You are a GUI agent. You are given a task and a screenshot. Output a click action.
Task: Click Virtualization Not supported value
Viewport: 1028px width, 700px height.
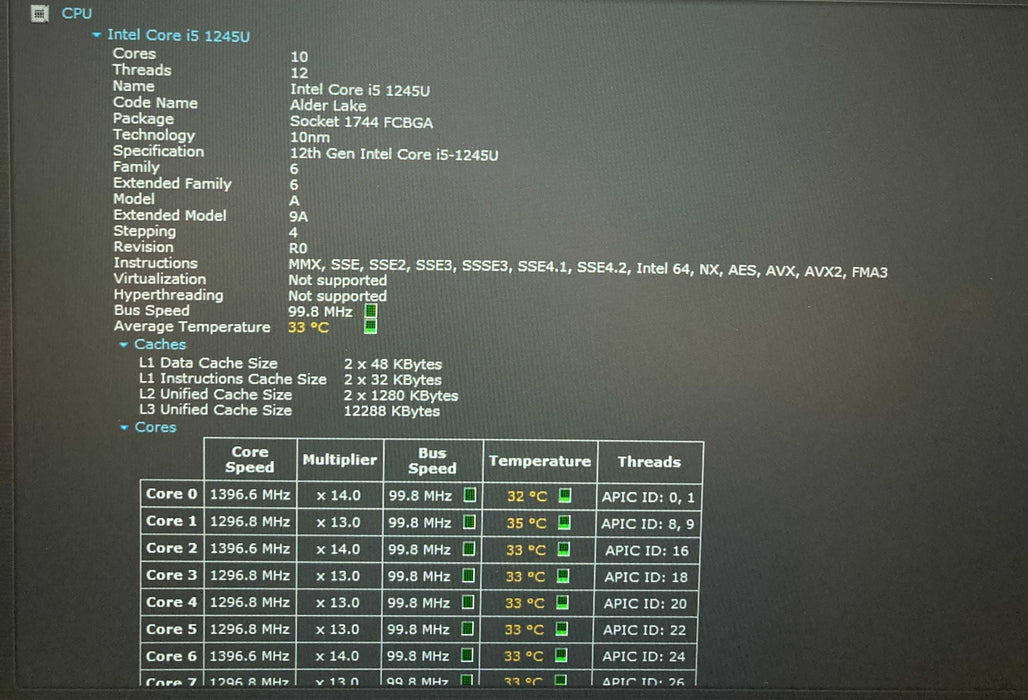(x=338, y=281)
